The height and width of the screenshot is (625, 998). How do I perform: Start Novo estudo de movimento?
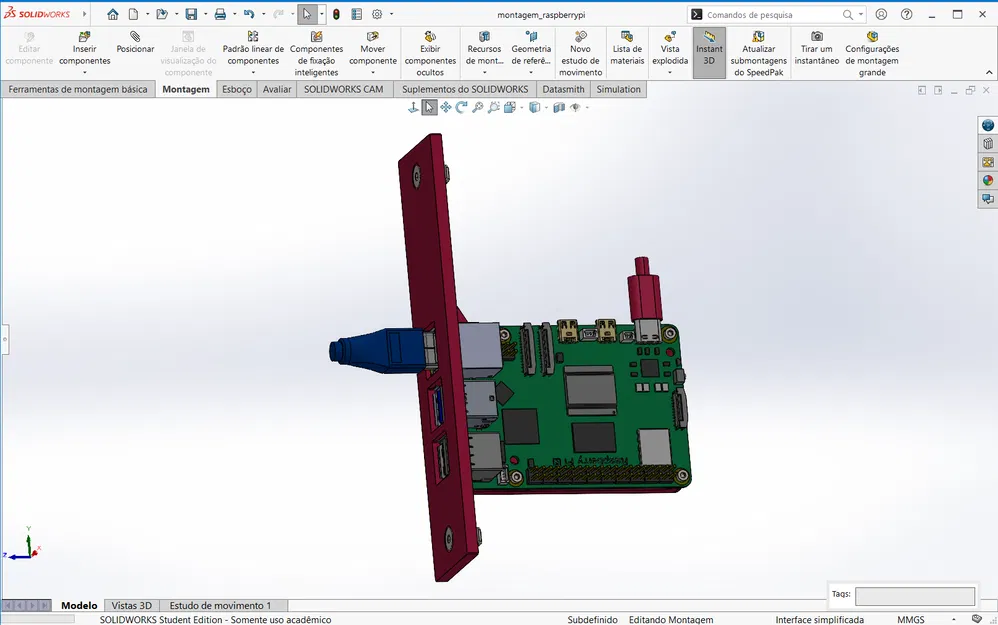tap(580, 53)
